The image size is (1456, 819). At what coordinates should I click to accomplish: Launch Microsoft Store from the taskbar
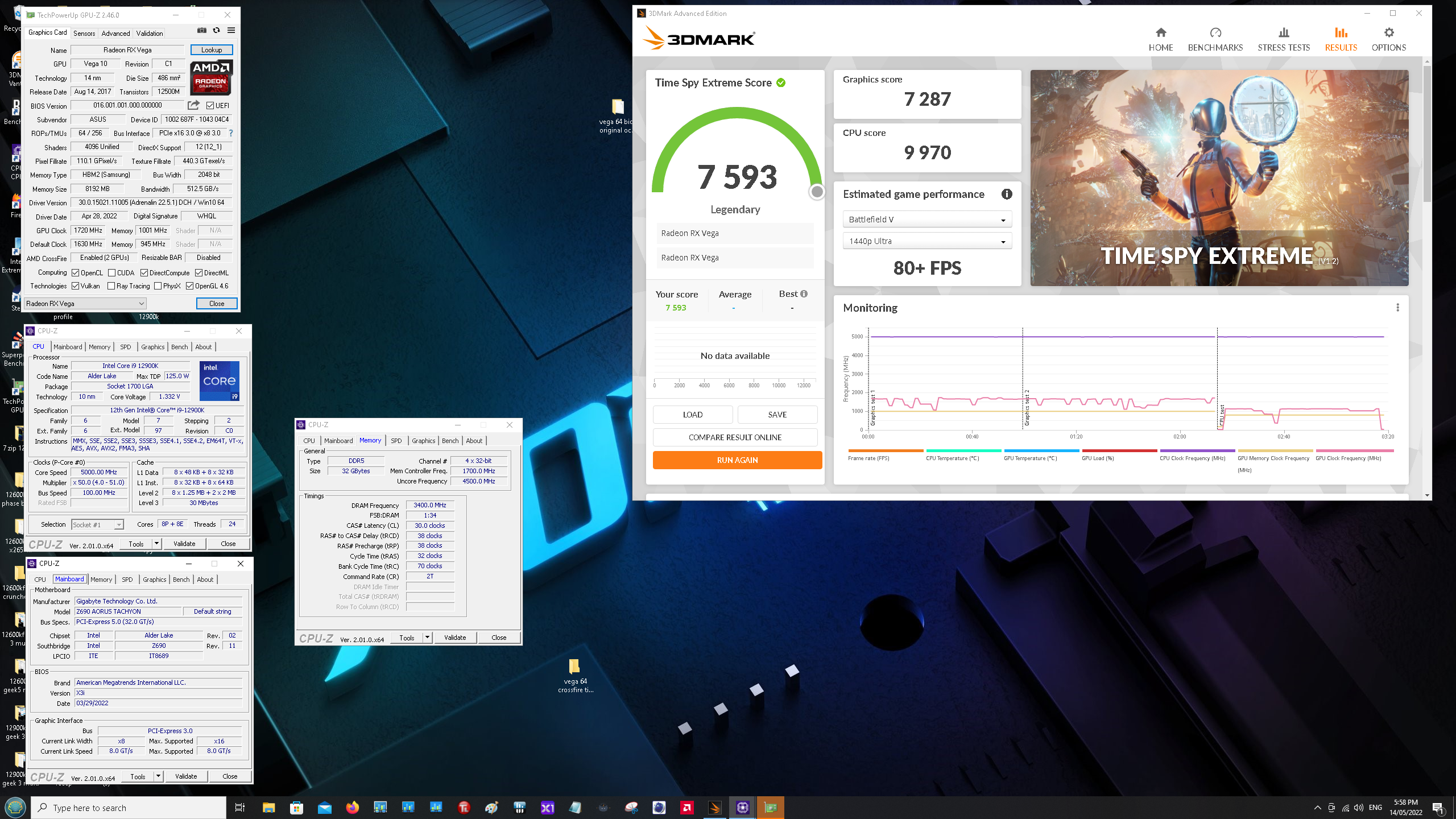(296, 808)
